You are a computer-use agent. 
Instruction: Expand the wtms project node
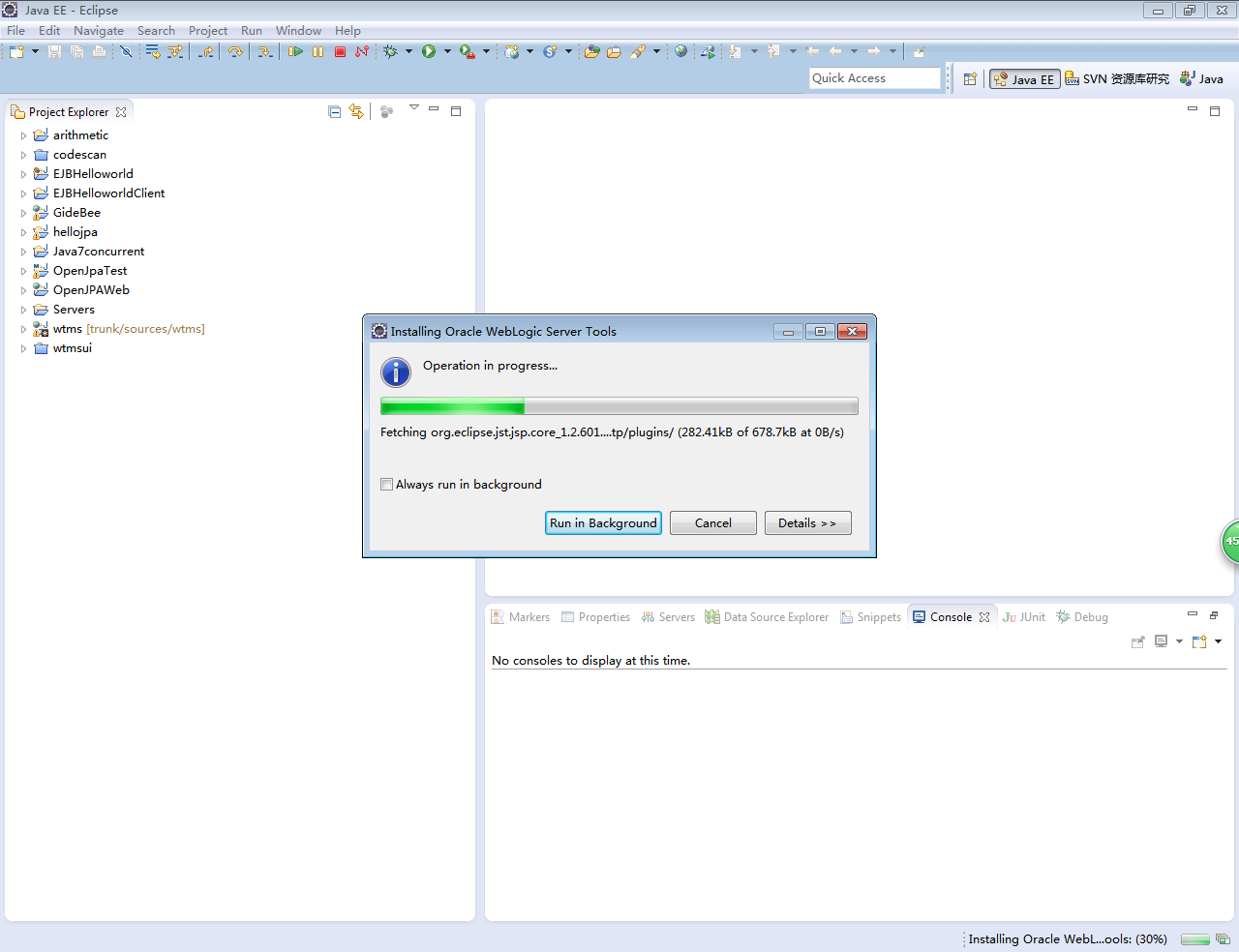tap(23, 329)
